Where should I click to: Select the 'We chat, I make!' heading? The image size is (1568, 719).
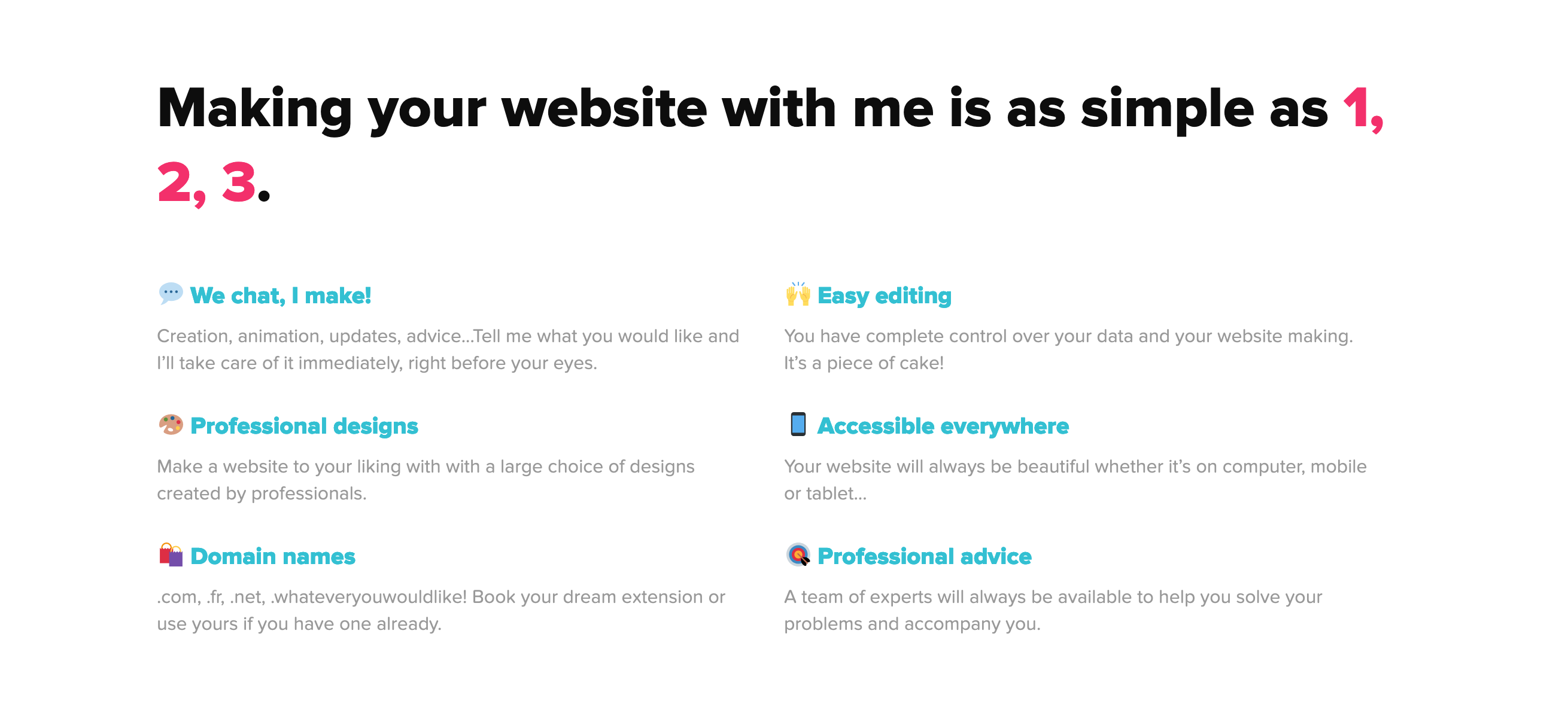[280, 295]
